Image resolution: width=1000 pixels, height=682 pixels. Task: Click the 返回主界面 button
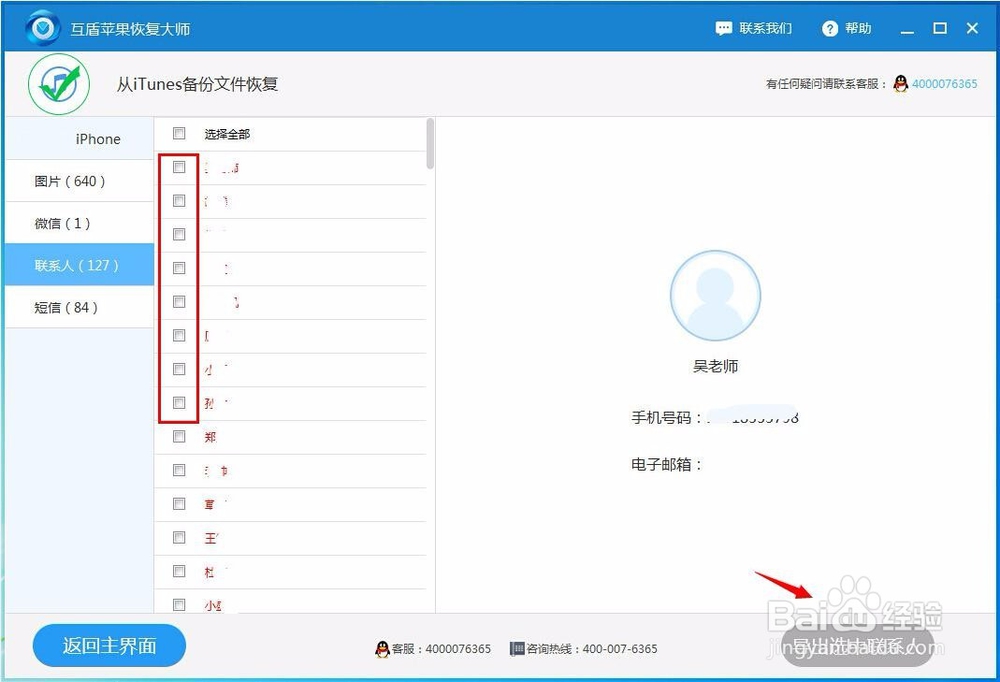[109, 645]
